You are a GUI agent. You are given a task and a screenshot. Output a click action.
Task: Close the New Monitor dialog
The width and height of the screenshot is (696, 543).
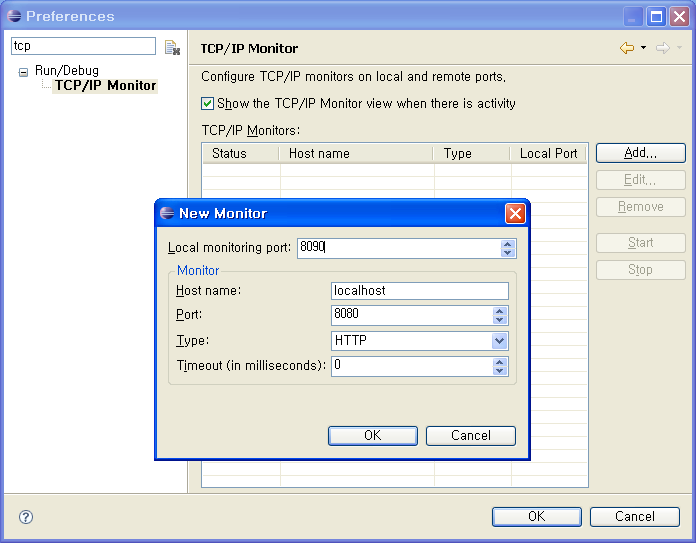click(515, 213)
